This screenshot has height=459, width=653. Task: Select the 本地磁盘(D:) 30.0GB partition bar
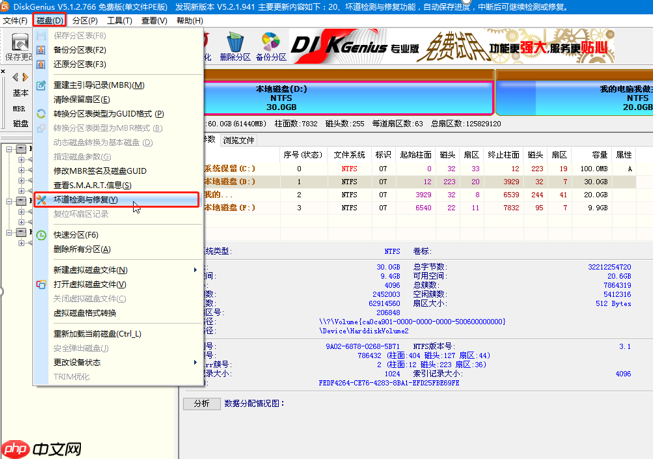click(348, 98)
